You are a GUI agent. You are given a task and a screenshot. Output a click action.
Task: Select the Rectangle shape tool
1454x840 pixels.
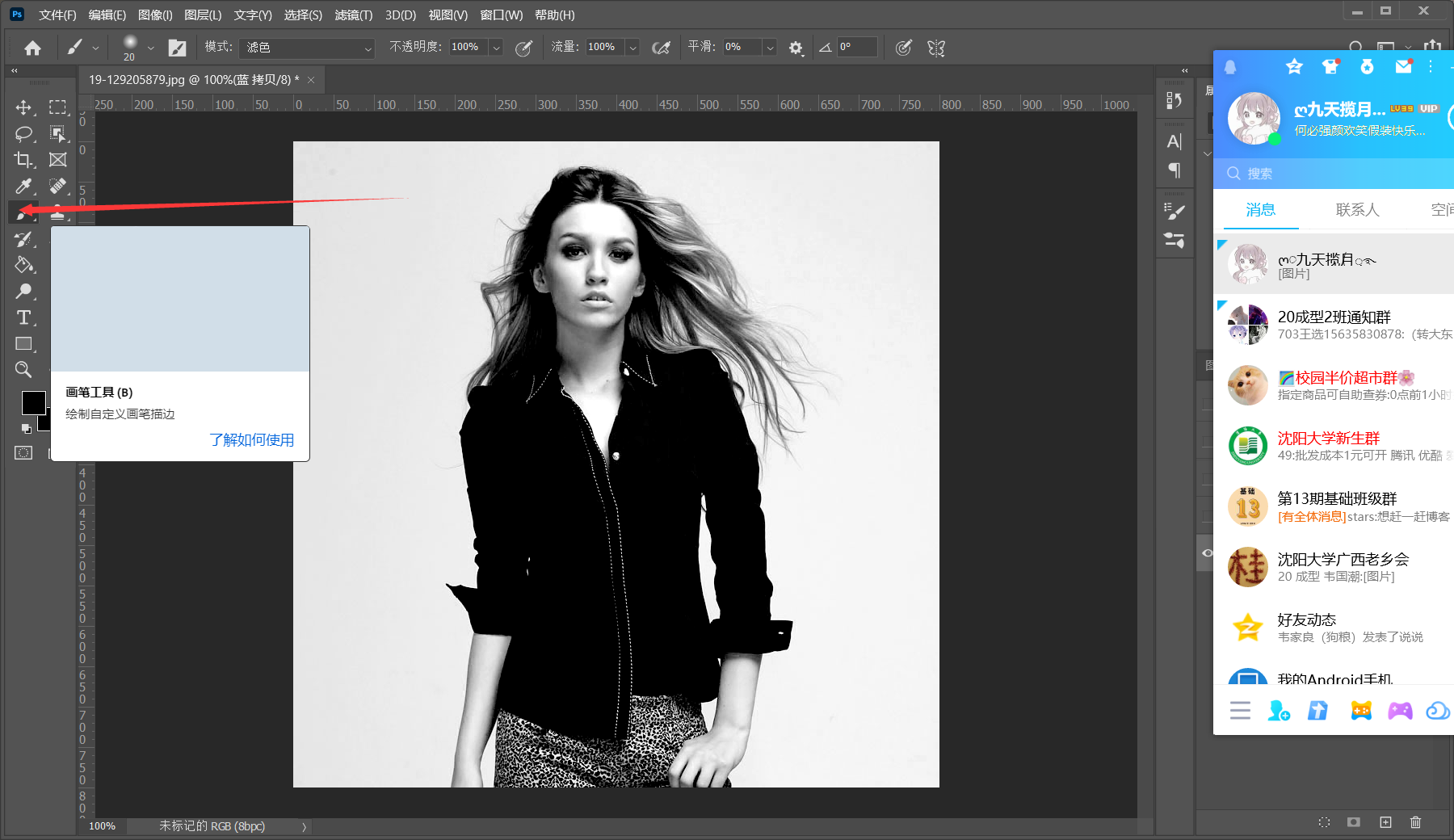tap(23, 344)
